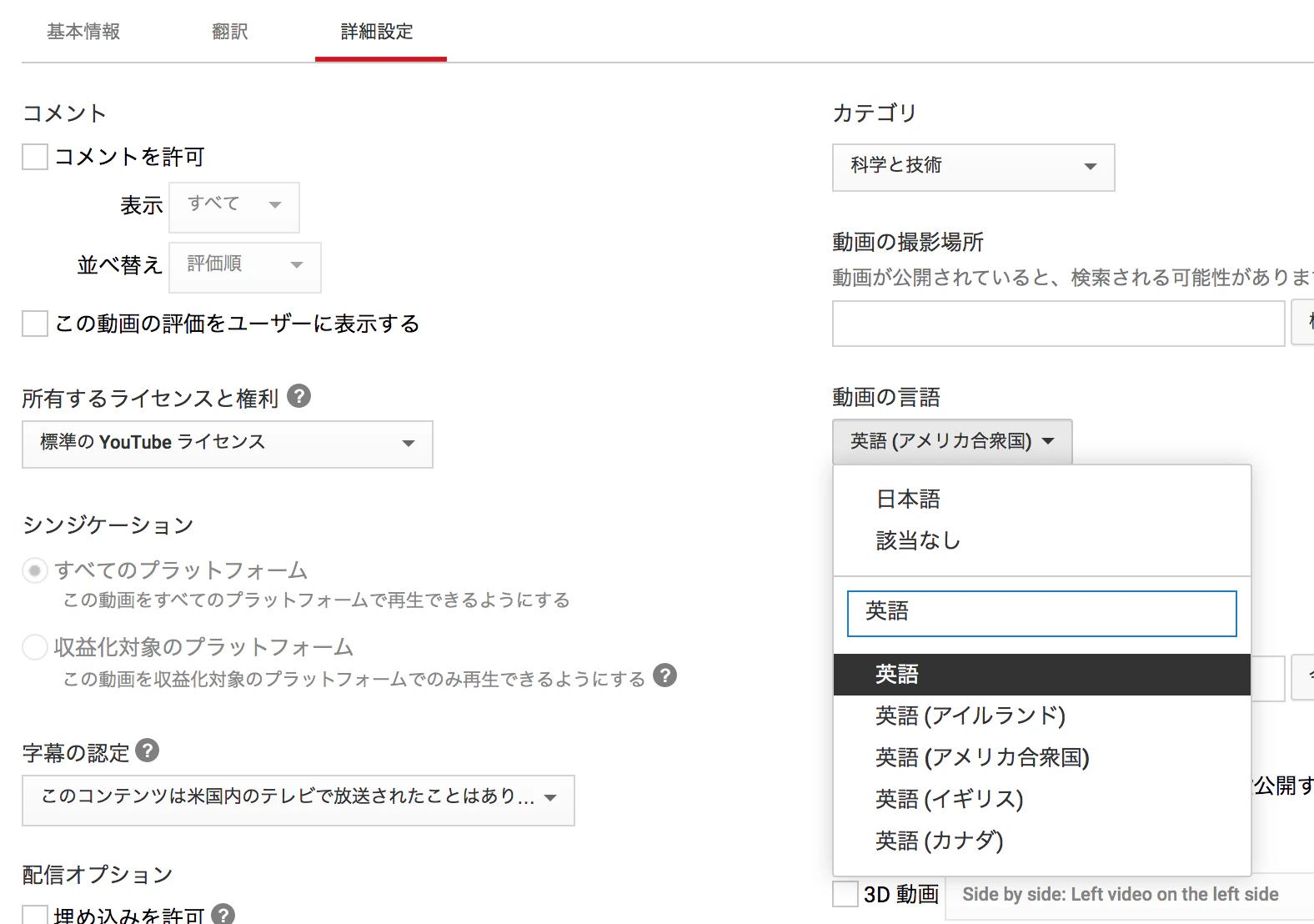Screen dimensions: 1314x924
Task: Open help icon beside 字幕の認定
Action: (x=147, y=751)
